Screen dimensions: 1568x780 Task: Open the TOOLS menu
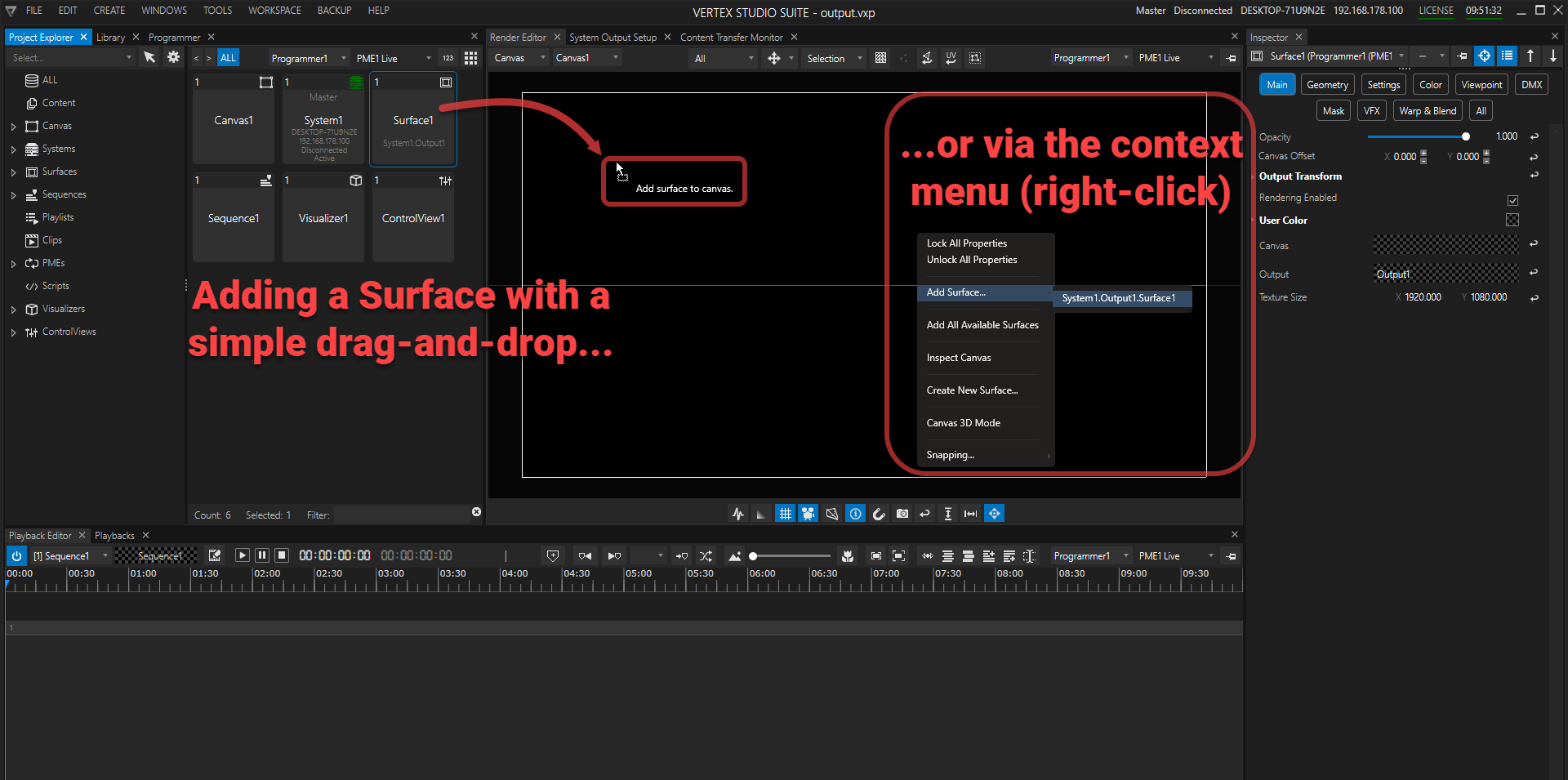[x=218, y=11]
